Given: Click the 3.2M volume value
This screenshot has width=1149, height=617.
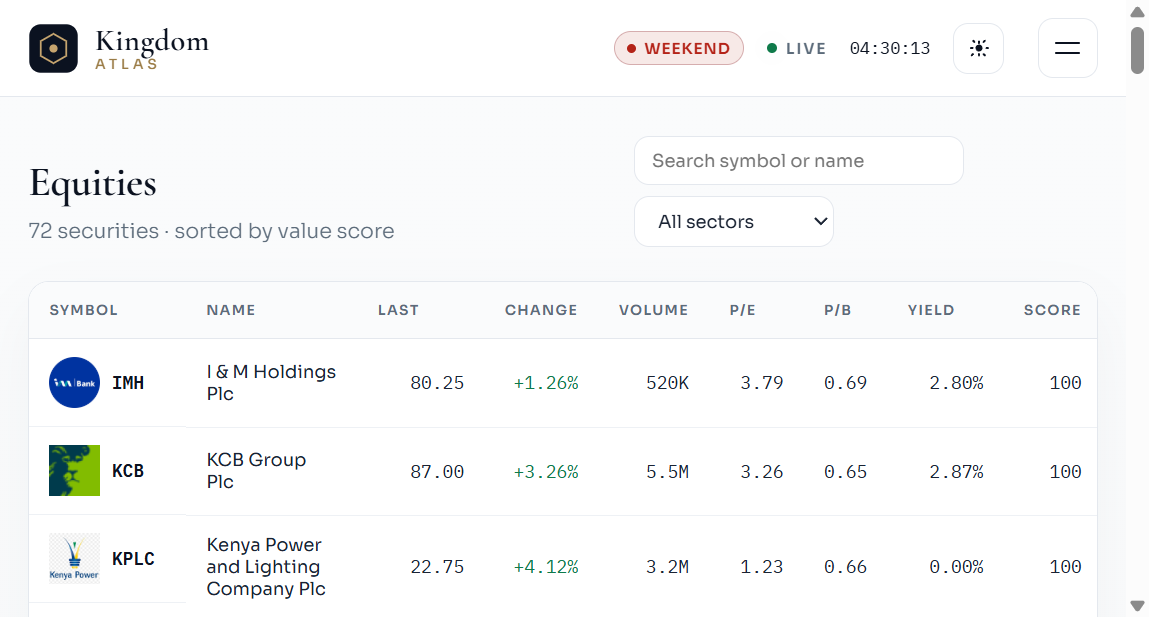Looking at the screenshot, I should click(668, 566).
